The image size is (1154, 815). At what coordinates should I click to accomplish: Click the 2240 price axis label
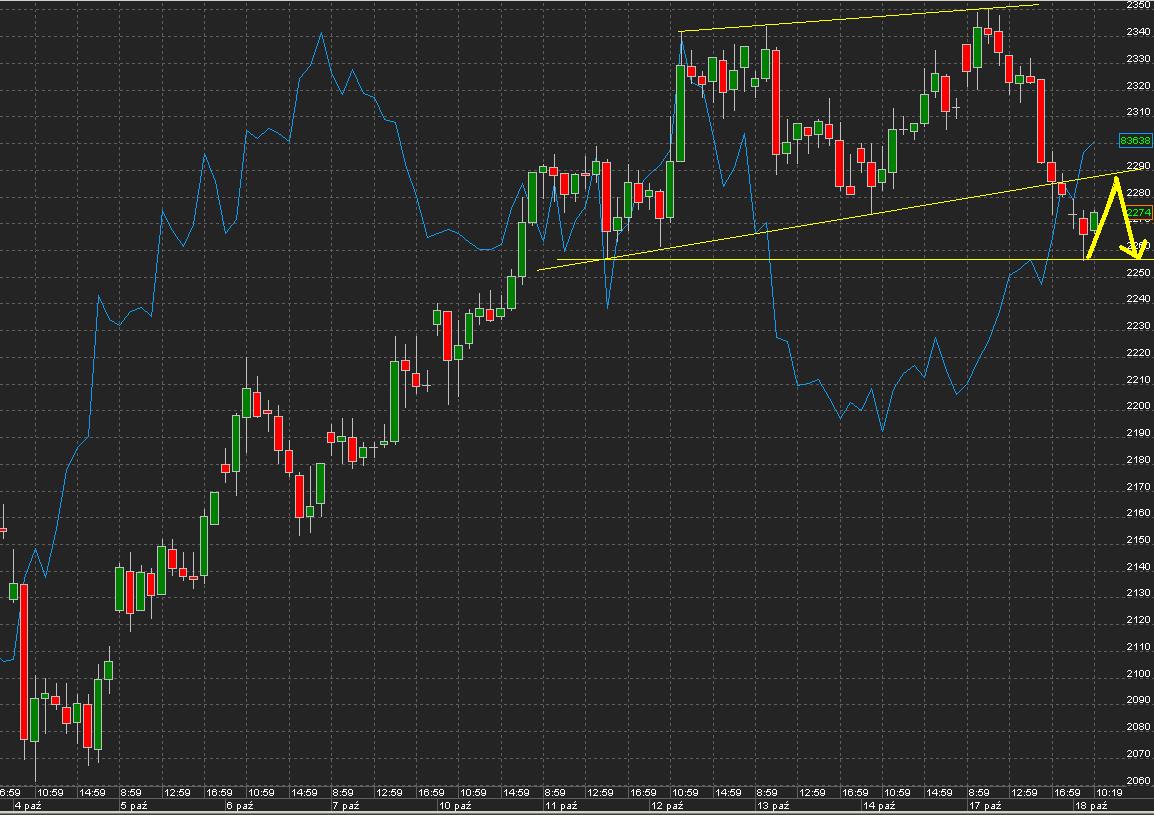pos(1138,299)
